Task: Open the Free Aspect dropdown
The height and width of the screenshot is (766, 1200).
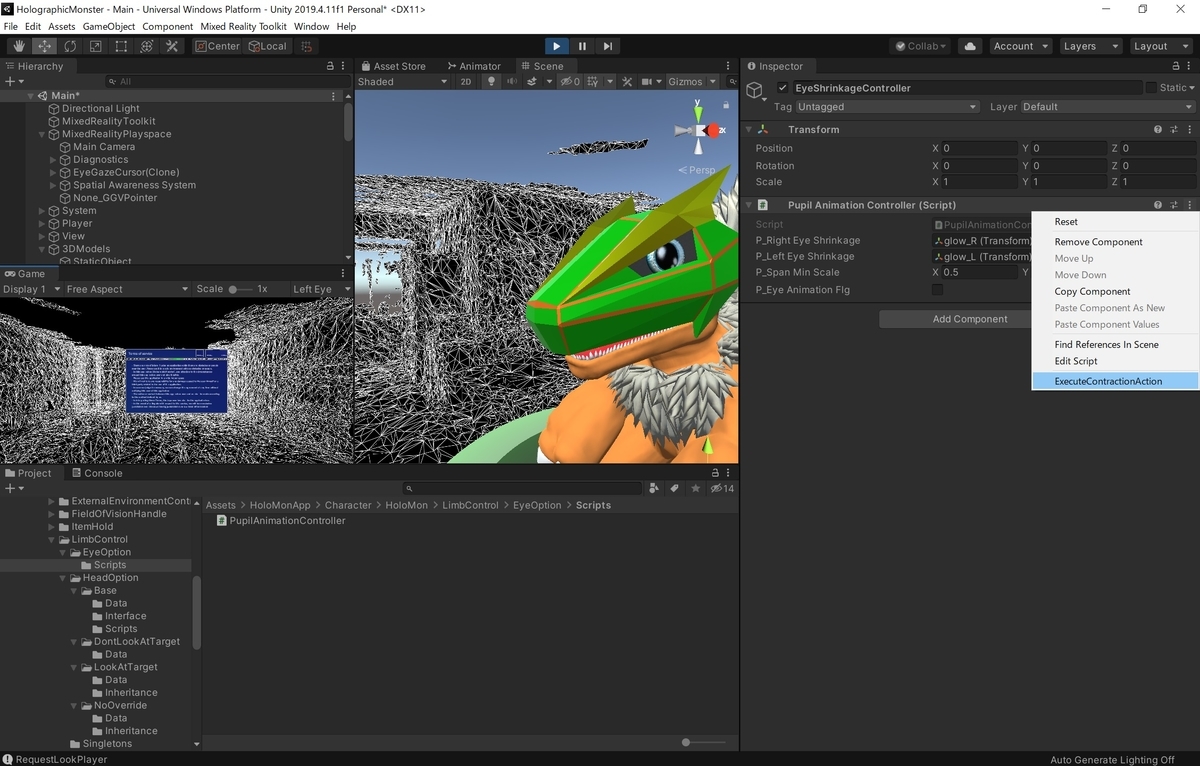Action: pyautogui.click(x=126, y=289)
